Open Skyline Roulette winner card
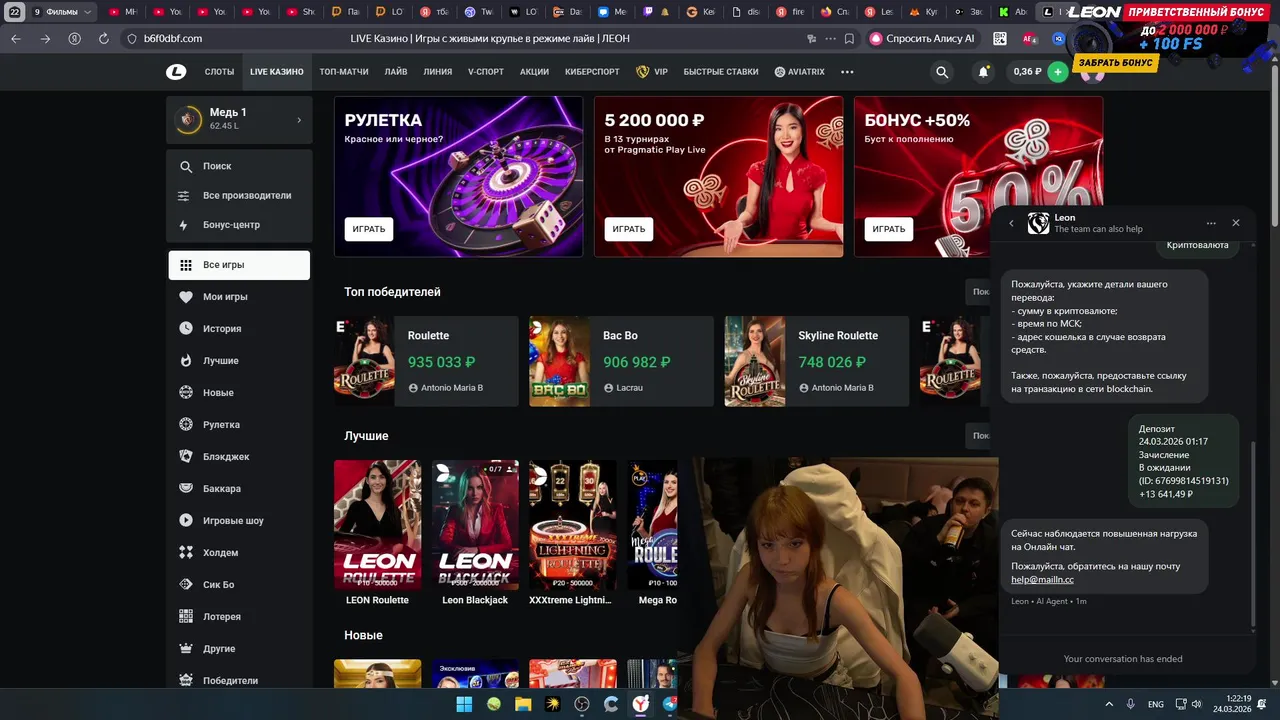1280x720 pixels. pos(817,361)
